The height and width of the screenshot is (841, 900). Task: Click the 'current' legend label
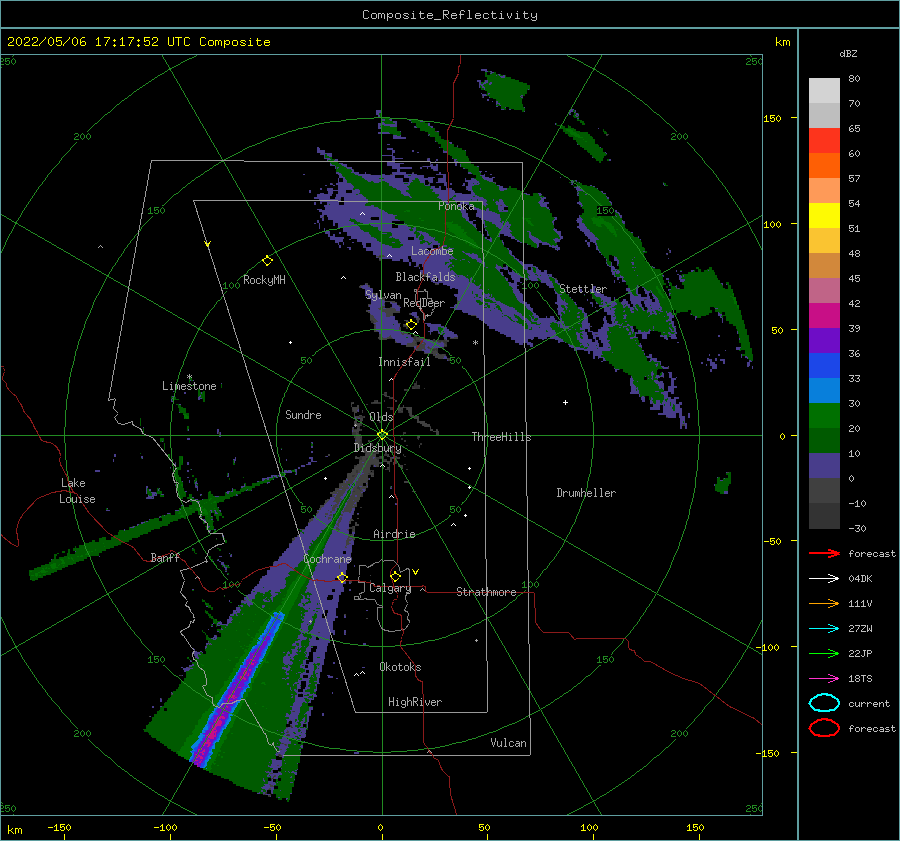click(x=868, y=703)
